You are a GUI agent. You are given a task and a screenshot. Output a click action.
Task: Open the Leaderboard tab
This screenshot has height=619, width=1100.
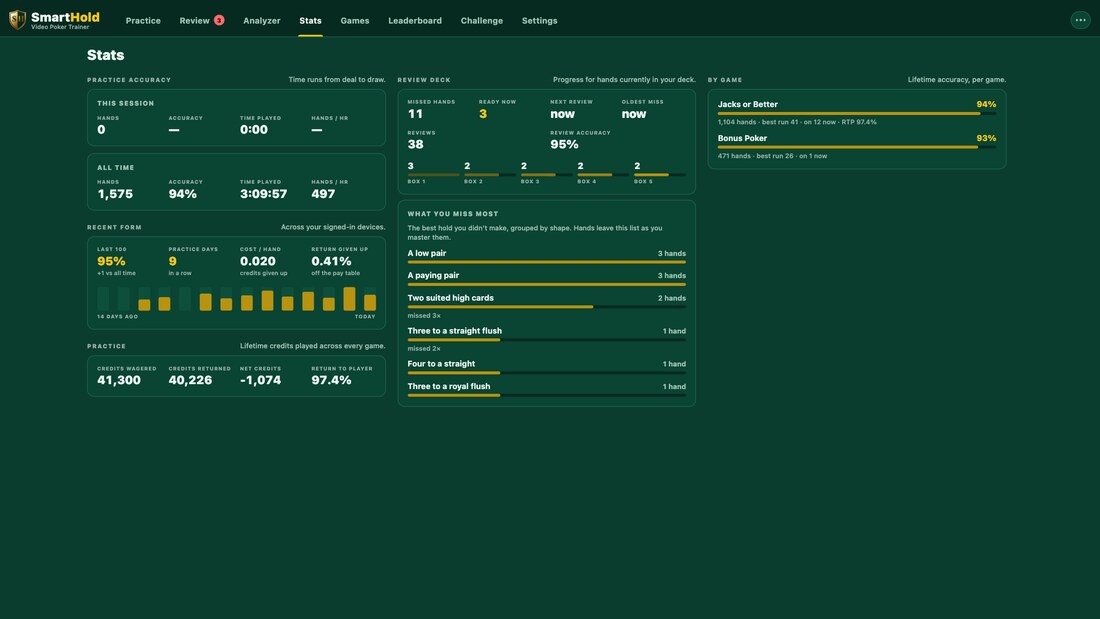click(415, 21)
